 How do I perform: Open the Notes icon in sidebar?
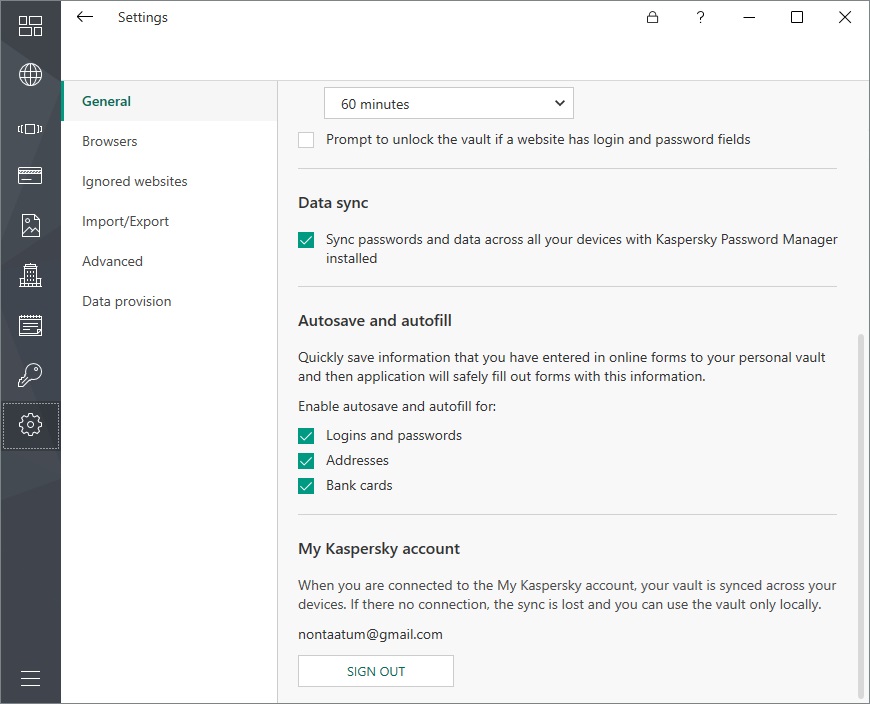(x=30, y=325)
